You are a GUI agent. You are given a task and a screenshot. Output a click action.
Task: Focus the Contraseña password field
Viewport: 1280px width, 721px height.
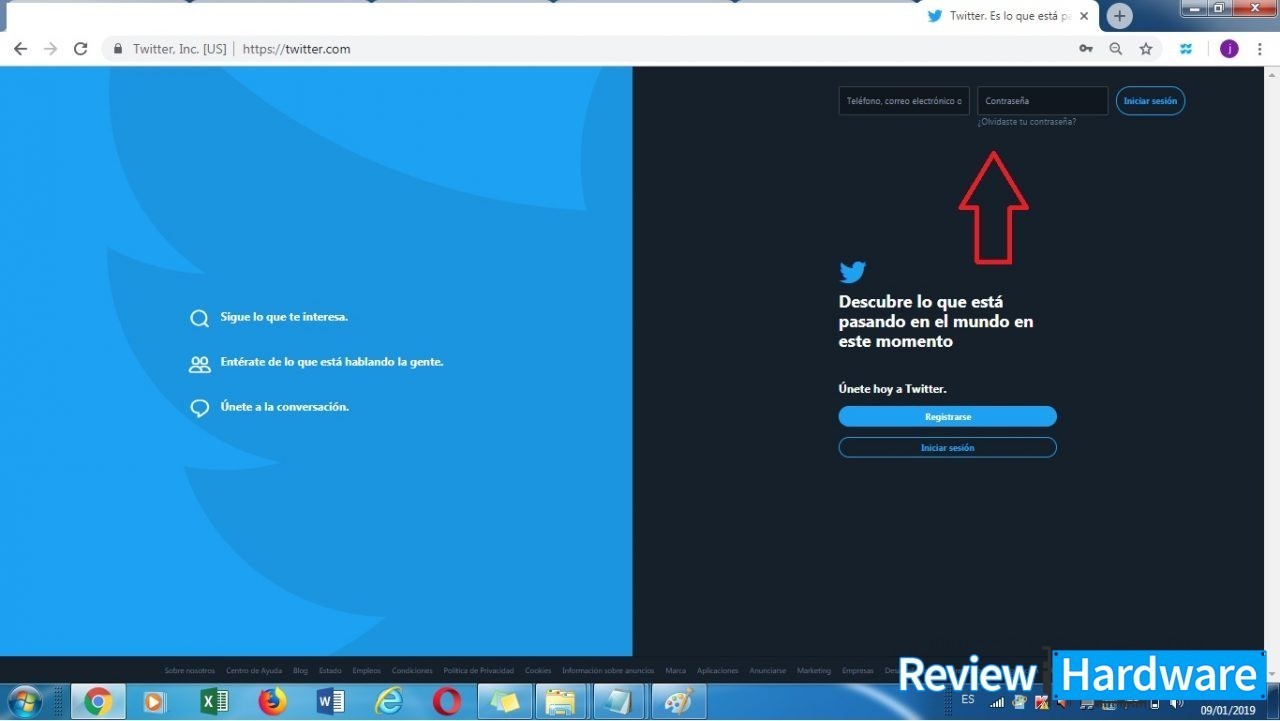[1042, 101]
